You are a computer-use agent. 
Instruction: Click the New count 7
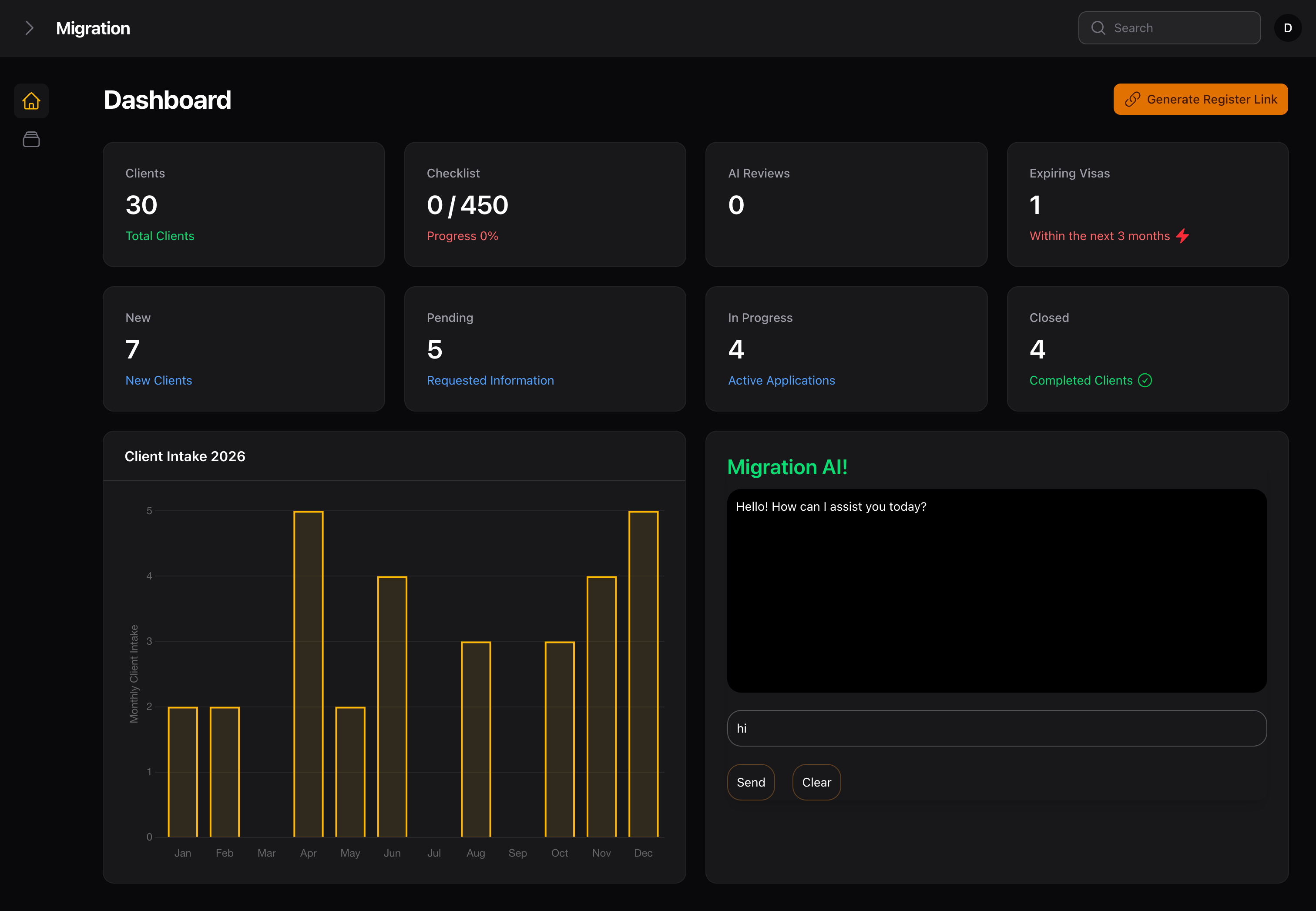pos(132,349)
